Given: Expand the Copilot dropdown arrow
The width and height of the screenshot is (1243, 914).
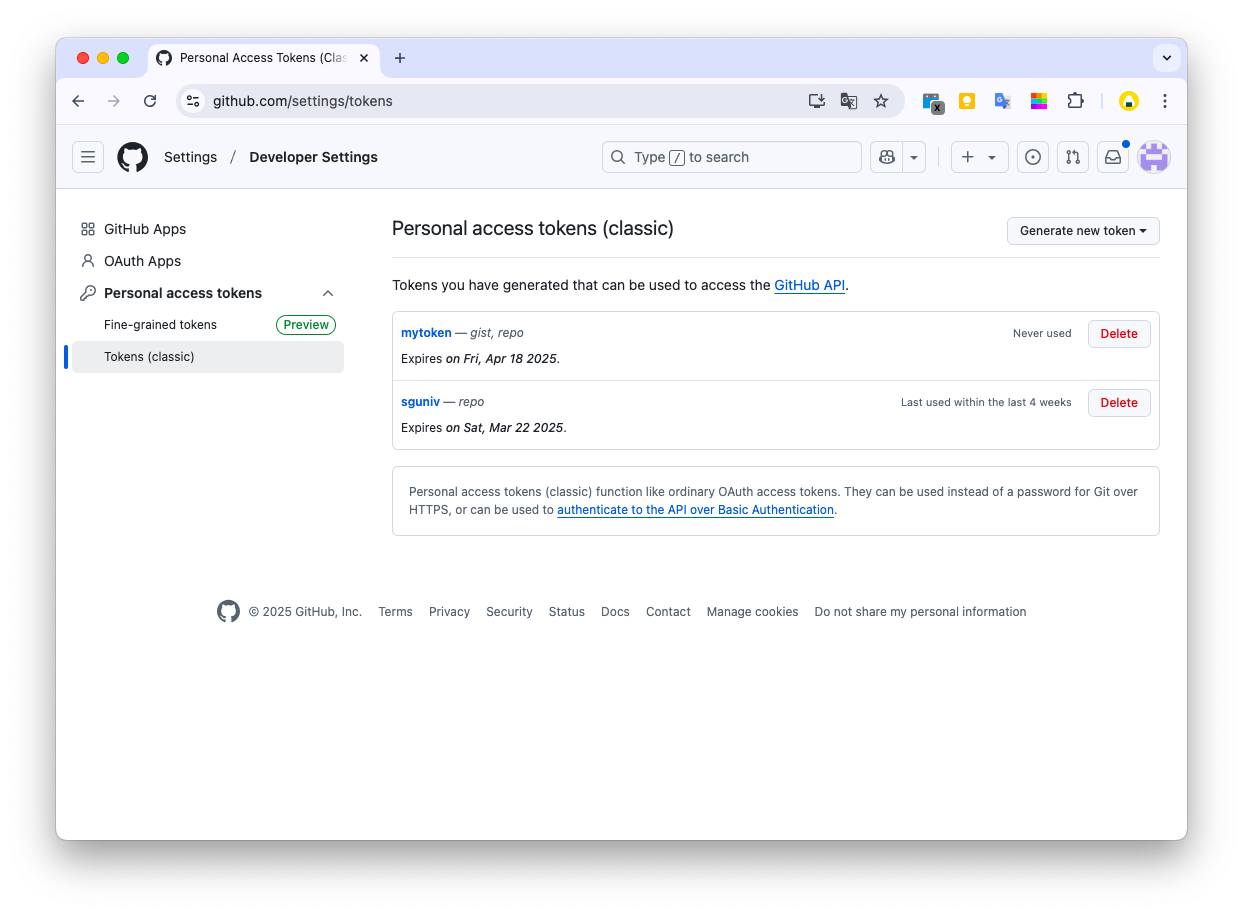Looking at the screenshot, I should coord(914,157).
